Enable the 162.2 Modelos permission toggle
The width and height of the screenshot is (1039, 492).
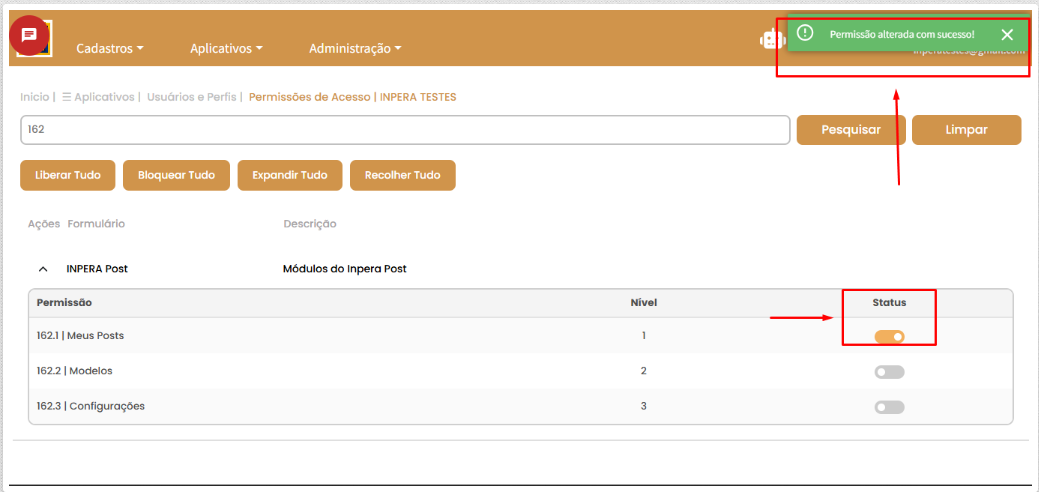coord(889,372)
